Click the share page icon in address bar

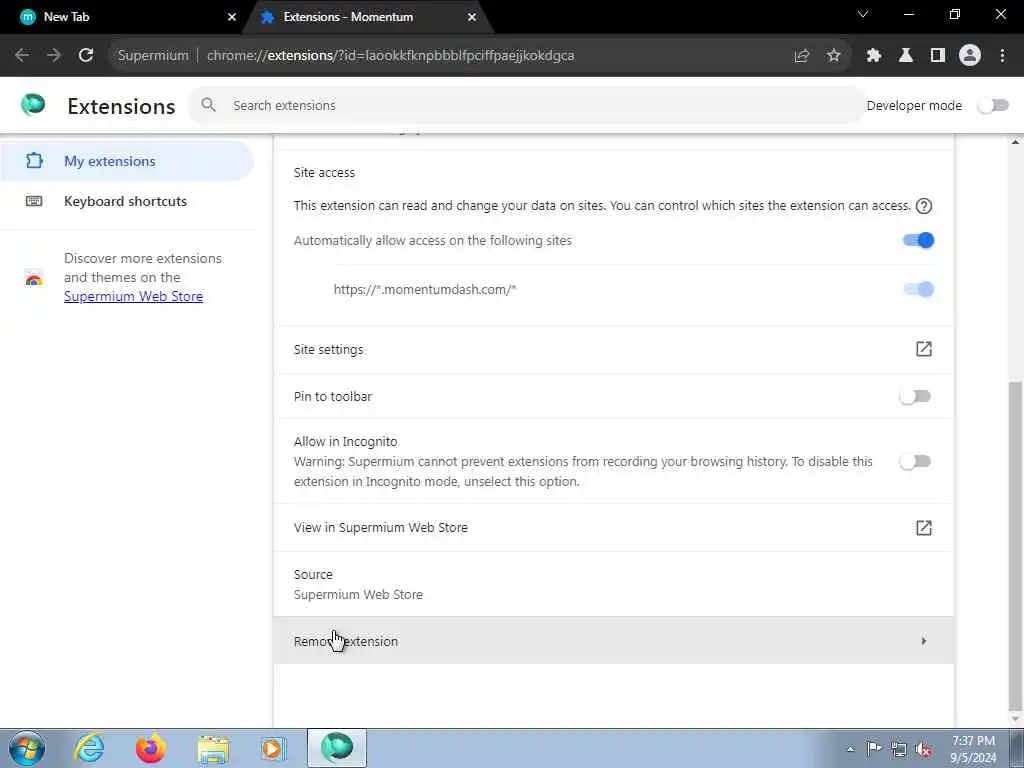[802, 56]
